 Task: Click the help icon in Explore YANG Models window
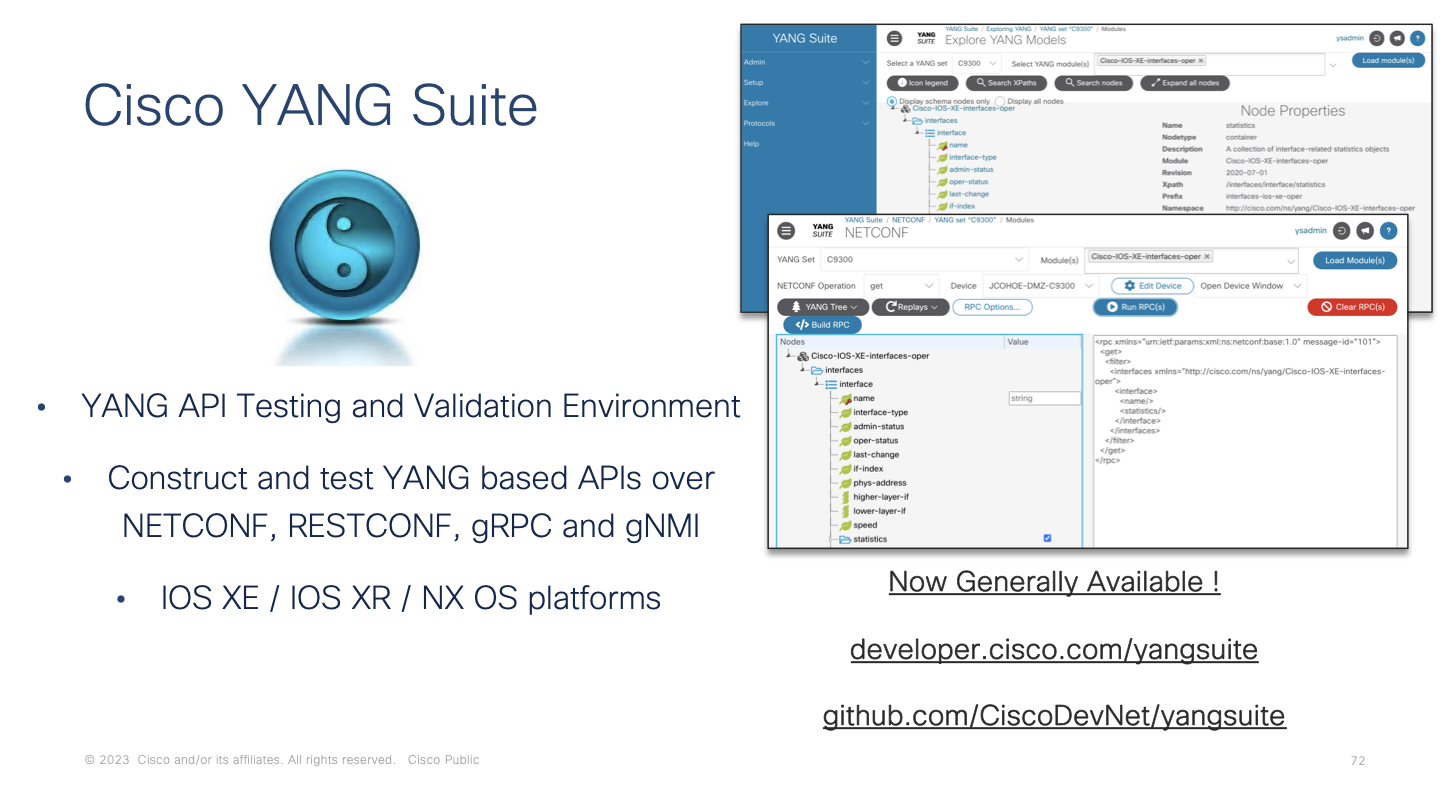pyautogui.click(x=1417, y=39)
